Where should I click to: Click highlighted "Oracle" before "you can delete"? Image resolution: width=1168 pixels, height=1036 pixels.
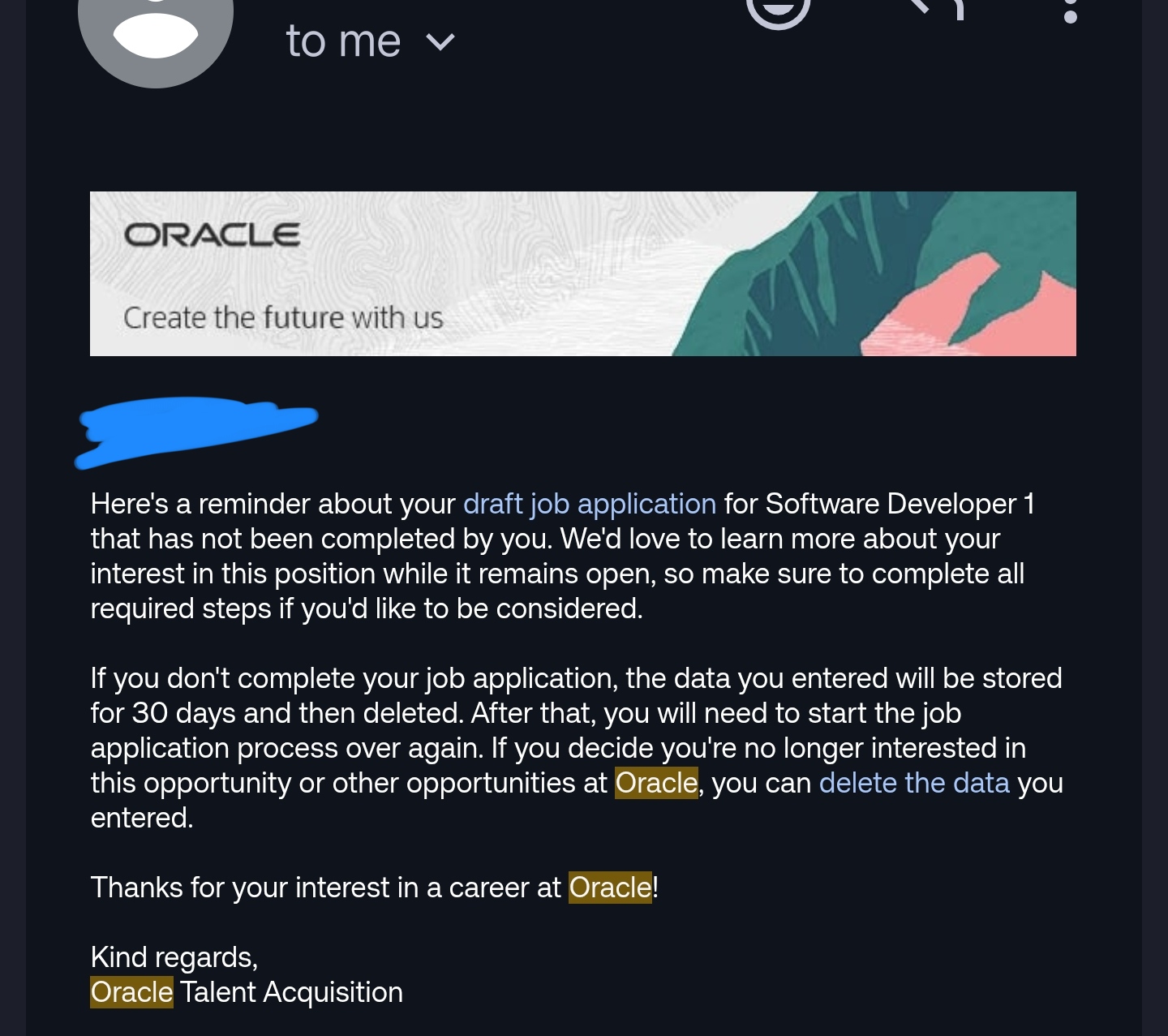(x=656, y=783)
